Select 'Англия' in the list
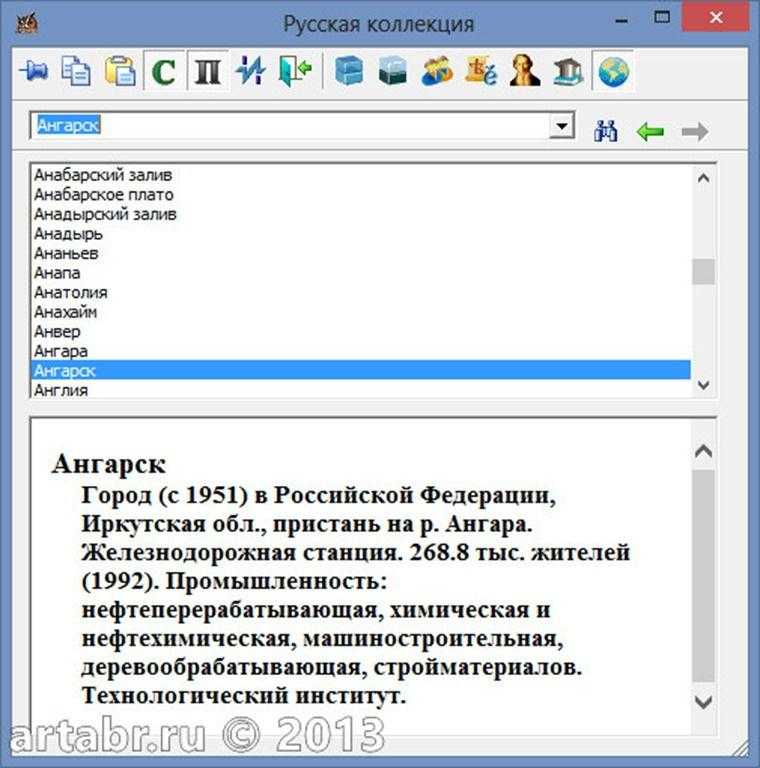This screenshot has height=768, width=760. [x=361, y=390]
